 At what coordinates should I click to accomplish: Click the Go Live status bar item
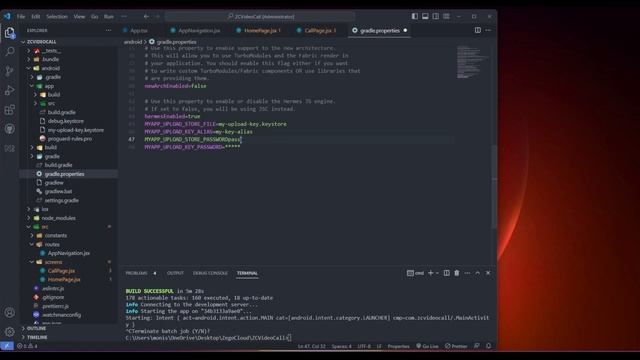point(427,346)
